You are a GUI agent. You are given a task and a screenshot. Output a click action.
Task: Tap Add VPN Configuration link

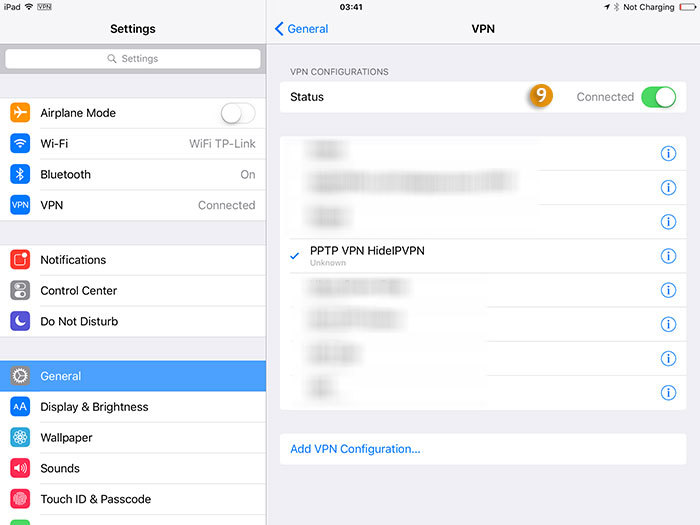pyautogui.click(x=355, y=449)
